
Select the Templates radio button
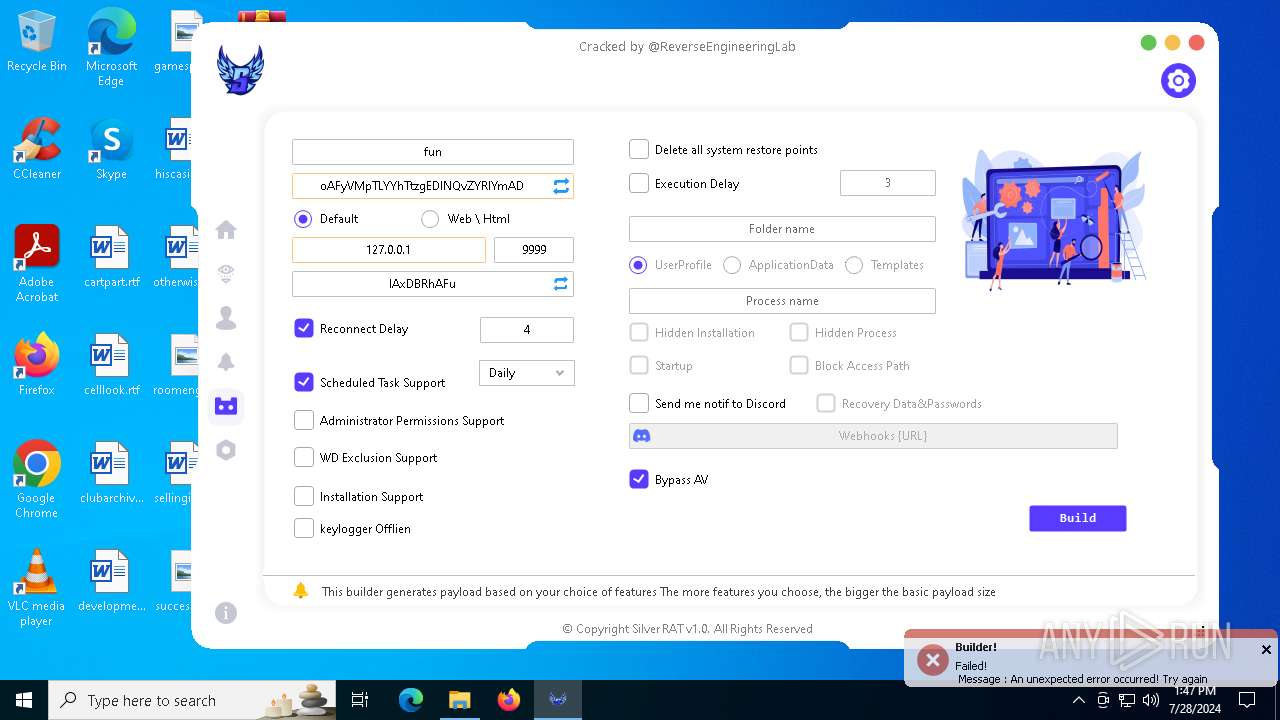[854, 265]
